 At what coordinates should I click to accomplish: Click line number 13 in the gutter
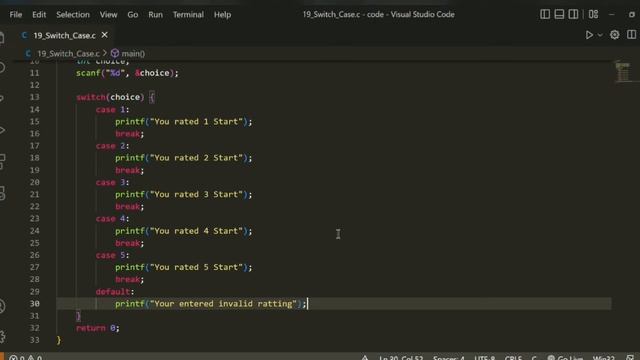coord(35,97)
